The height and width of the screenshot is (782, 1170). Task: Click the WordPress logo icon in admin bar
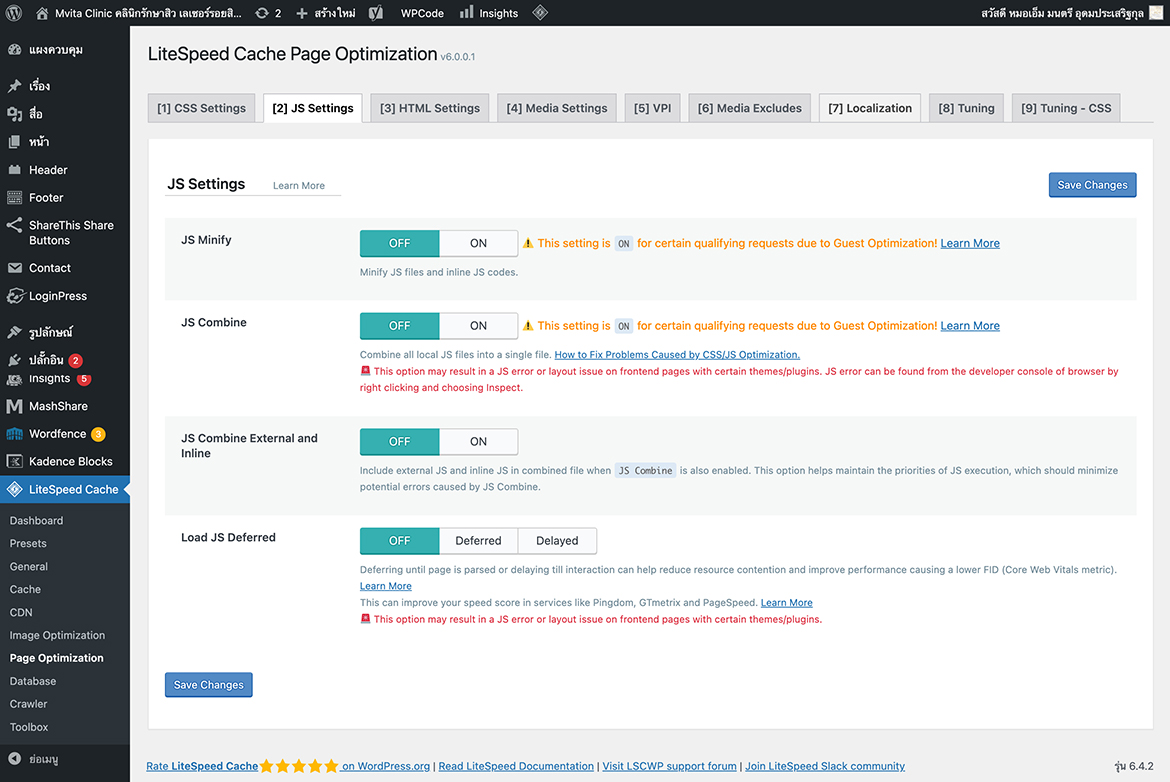point(13,13)
